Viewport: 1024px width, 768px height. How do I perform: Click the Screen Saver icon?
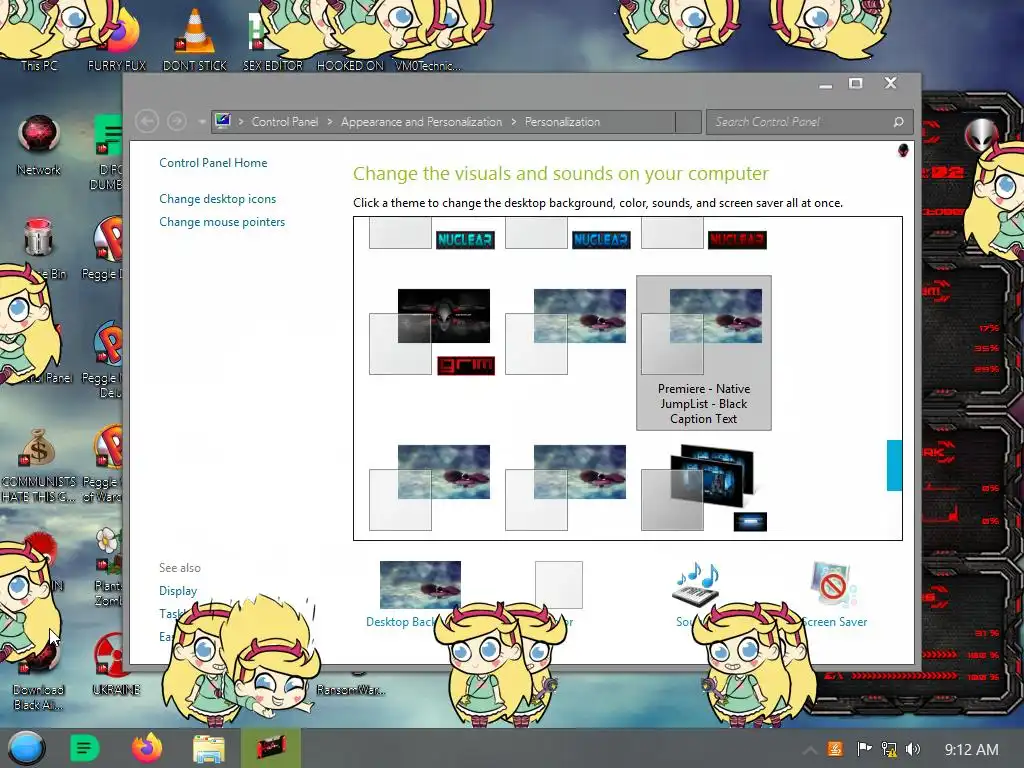pyautogui.click(x=833, y=584)
